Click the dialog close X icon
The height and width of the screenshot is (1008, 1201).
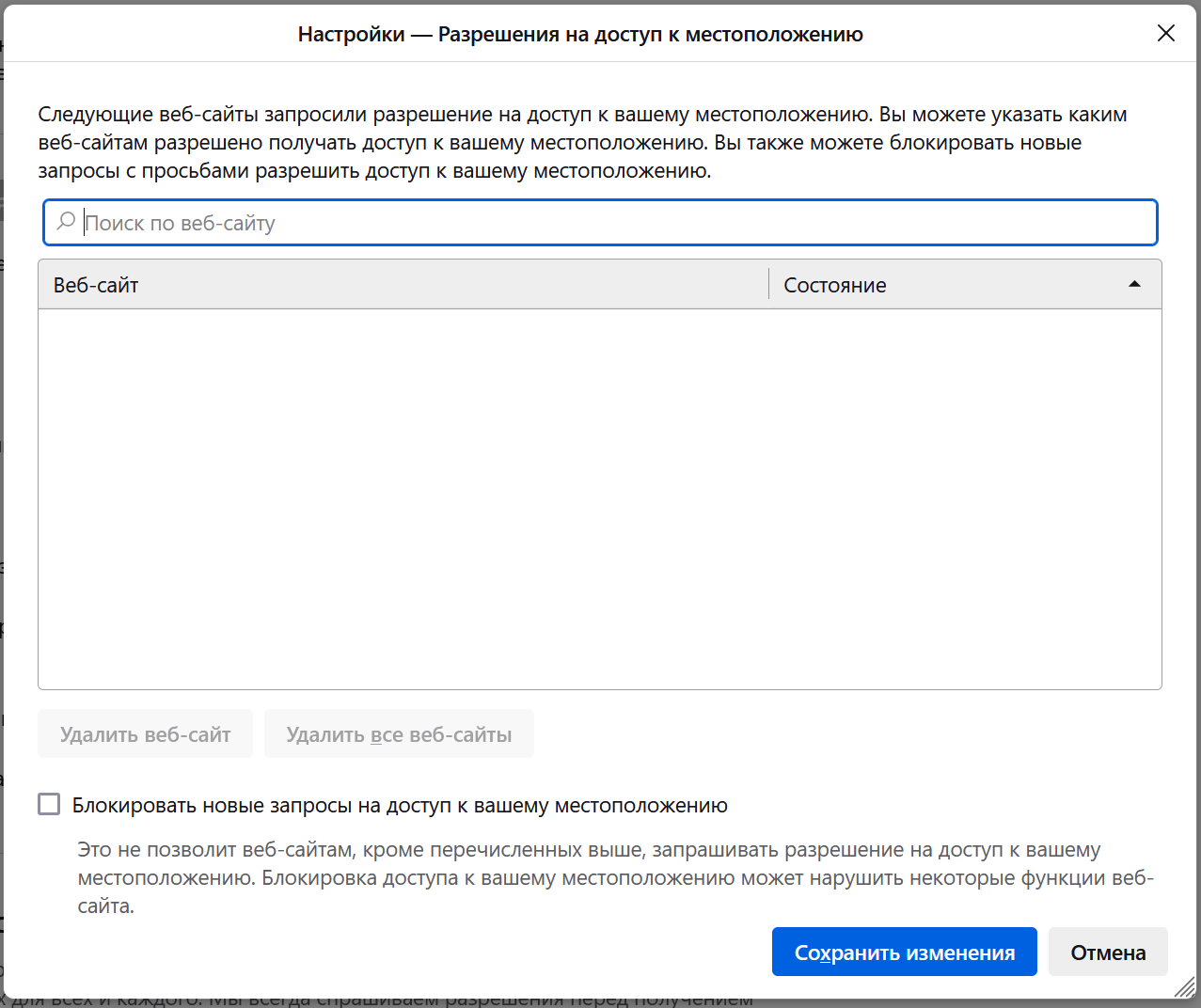[1165, 32]
